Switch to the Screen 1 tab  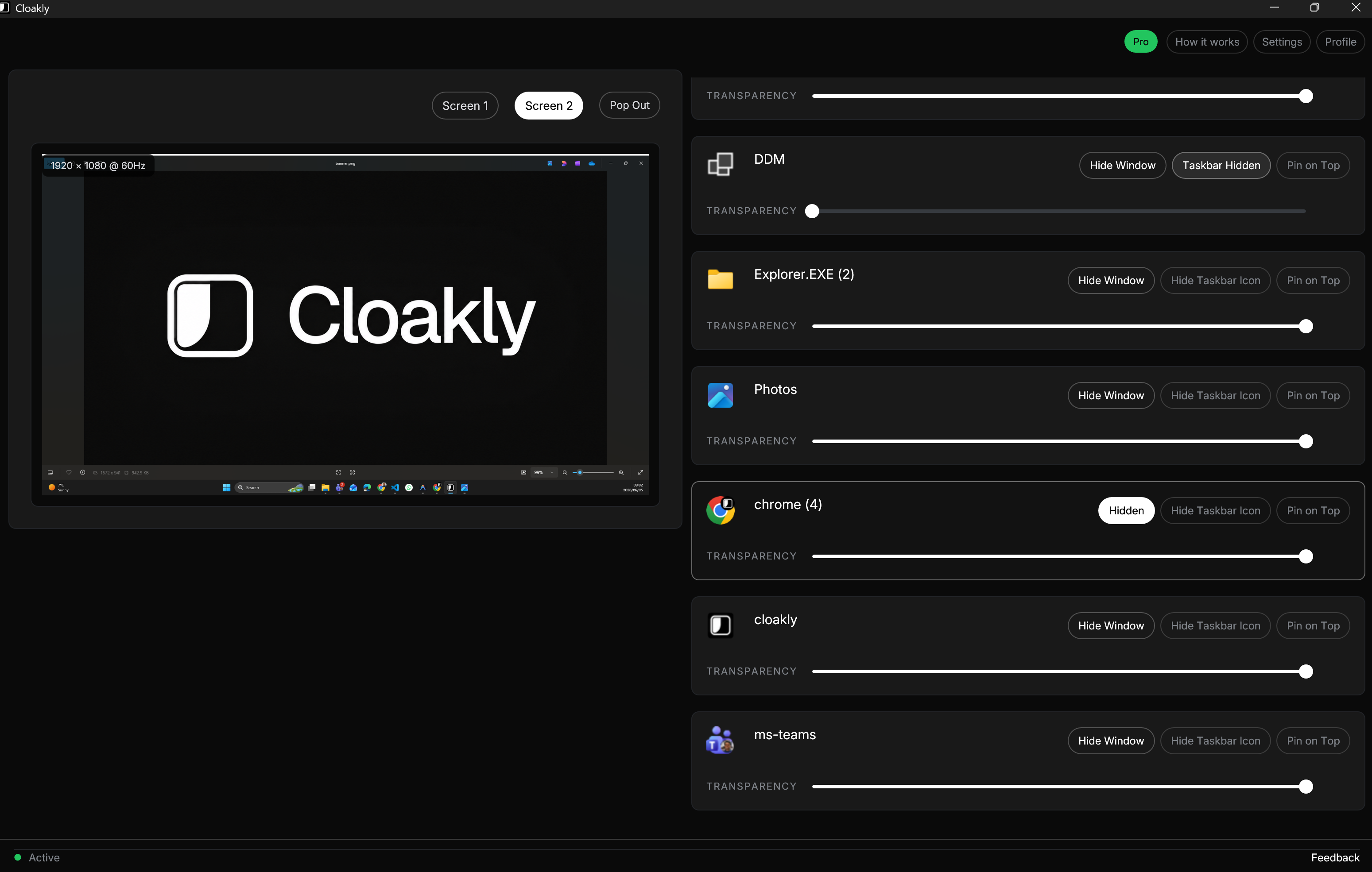click(465, 105)
